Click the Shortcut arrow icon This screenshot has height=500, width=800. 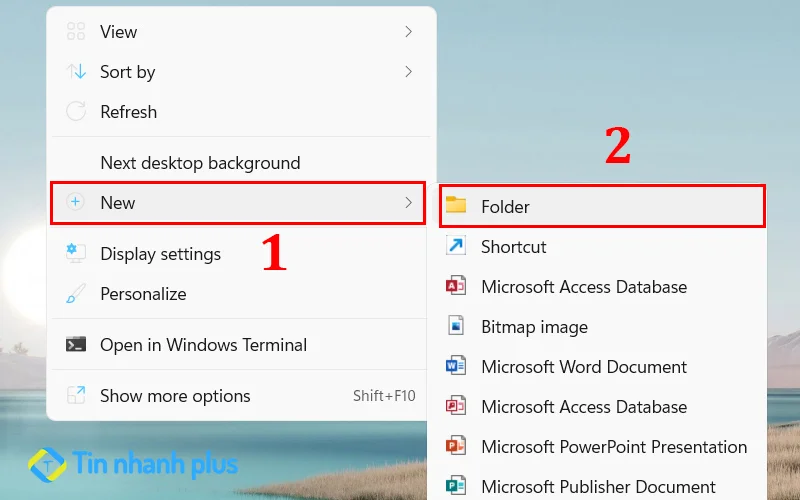(x=456, y=247)
